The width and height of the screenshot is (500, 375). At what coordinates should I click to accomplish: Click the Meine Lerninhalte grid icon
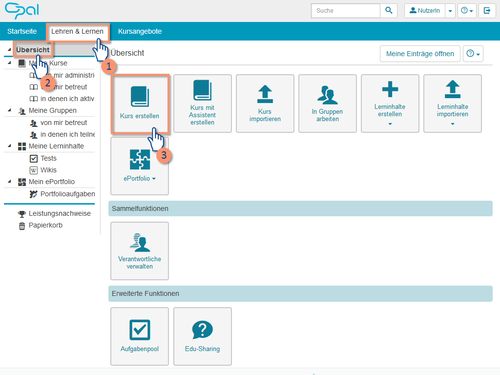point(22,146)
